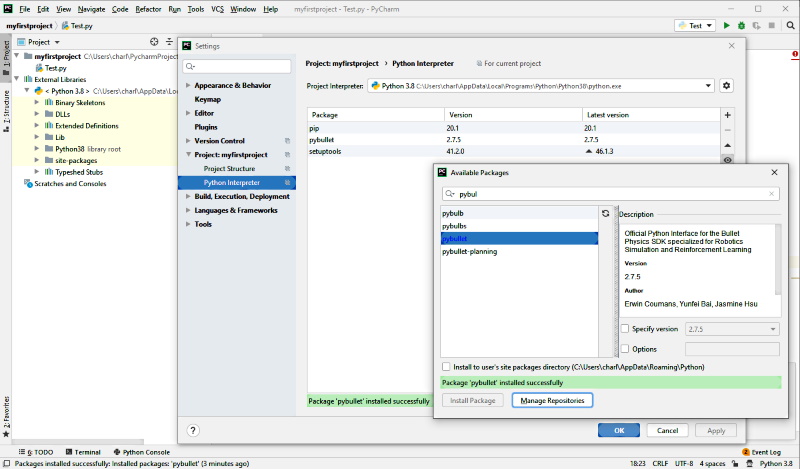Click the Test.py file icon in breadcrumb
800x469 pixels.
65,26
